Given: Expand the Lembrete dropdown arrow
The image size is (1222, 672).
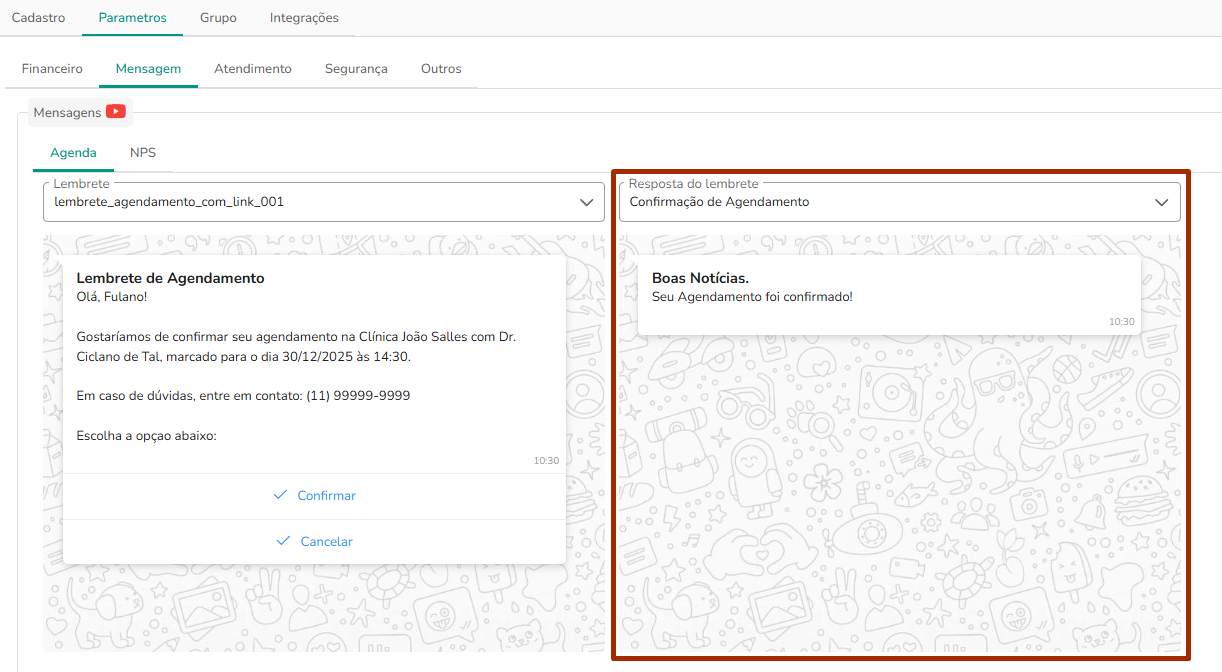Looking at the screenshot, I should (586, 202).
